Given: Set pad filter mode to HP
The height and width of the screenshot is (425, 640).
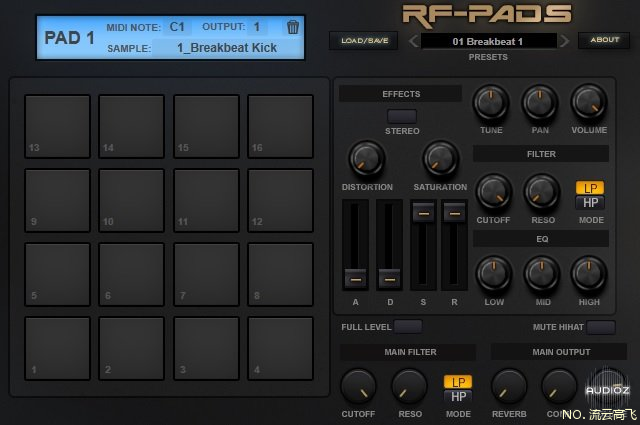Looking at the screenshot, I should (x=590, y=202).
